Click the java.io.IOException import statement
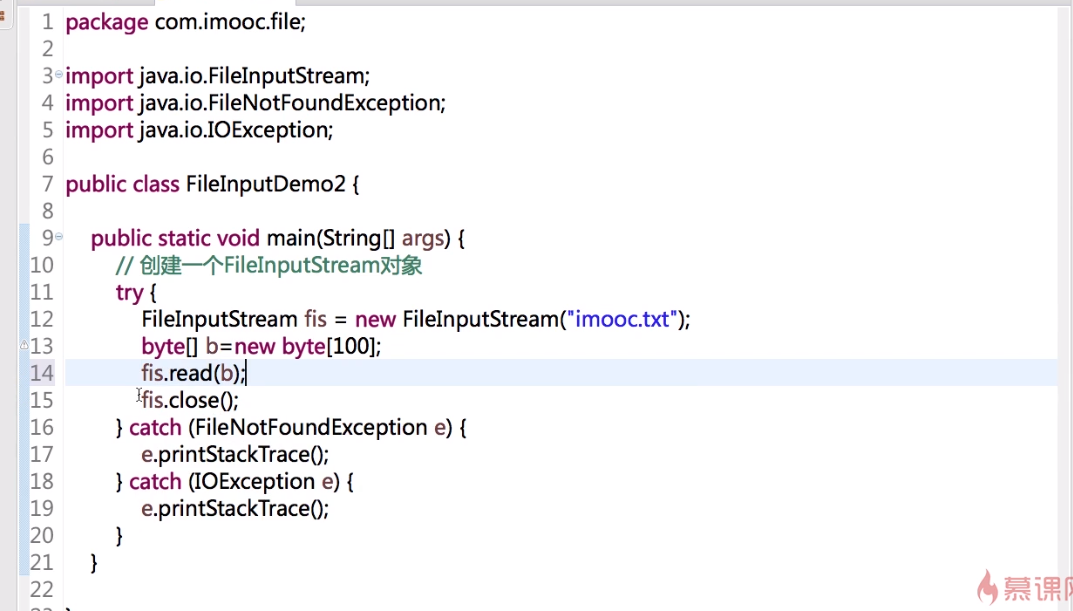 198,130
